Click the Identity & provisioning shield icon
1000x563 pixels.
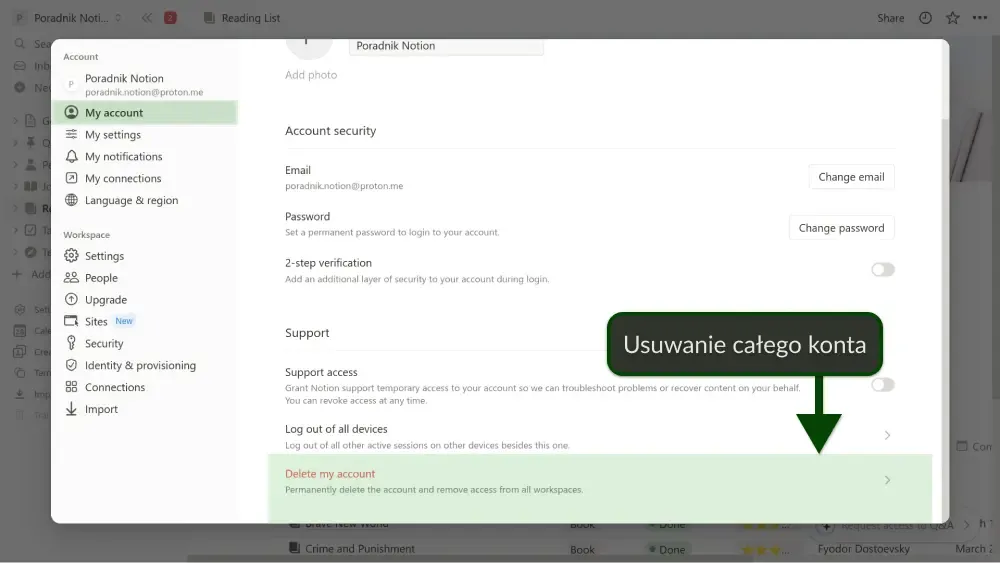click(71, 365)
